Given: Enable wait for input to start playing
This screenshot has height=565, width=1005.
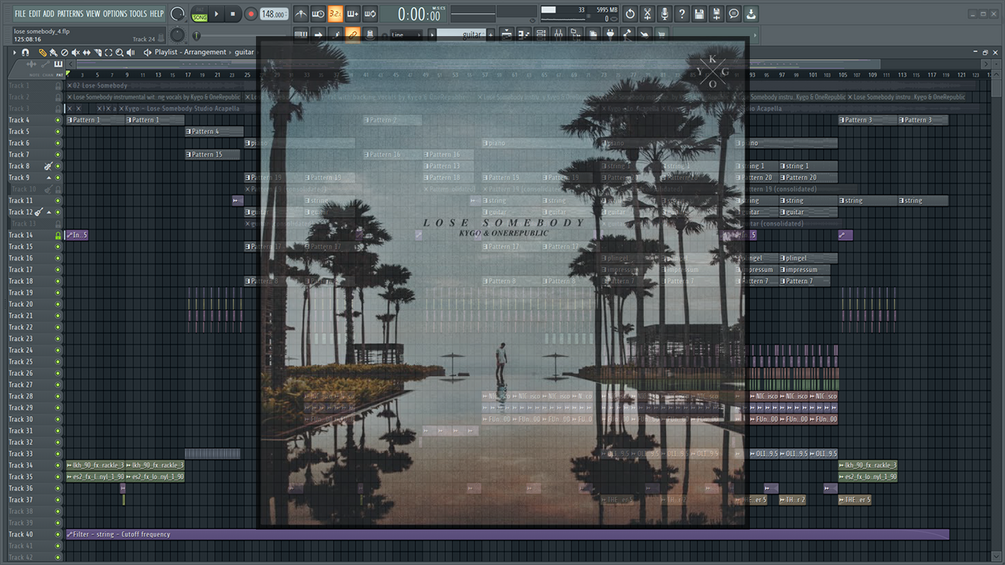Looking at the screenshot, I should pos(318,13).
